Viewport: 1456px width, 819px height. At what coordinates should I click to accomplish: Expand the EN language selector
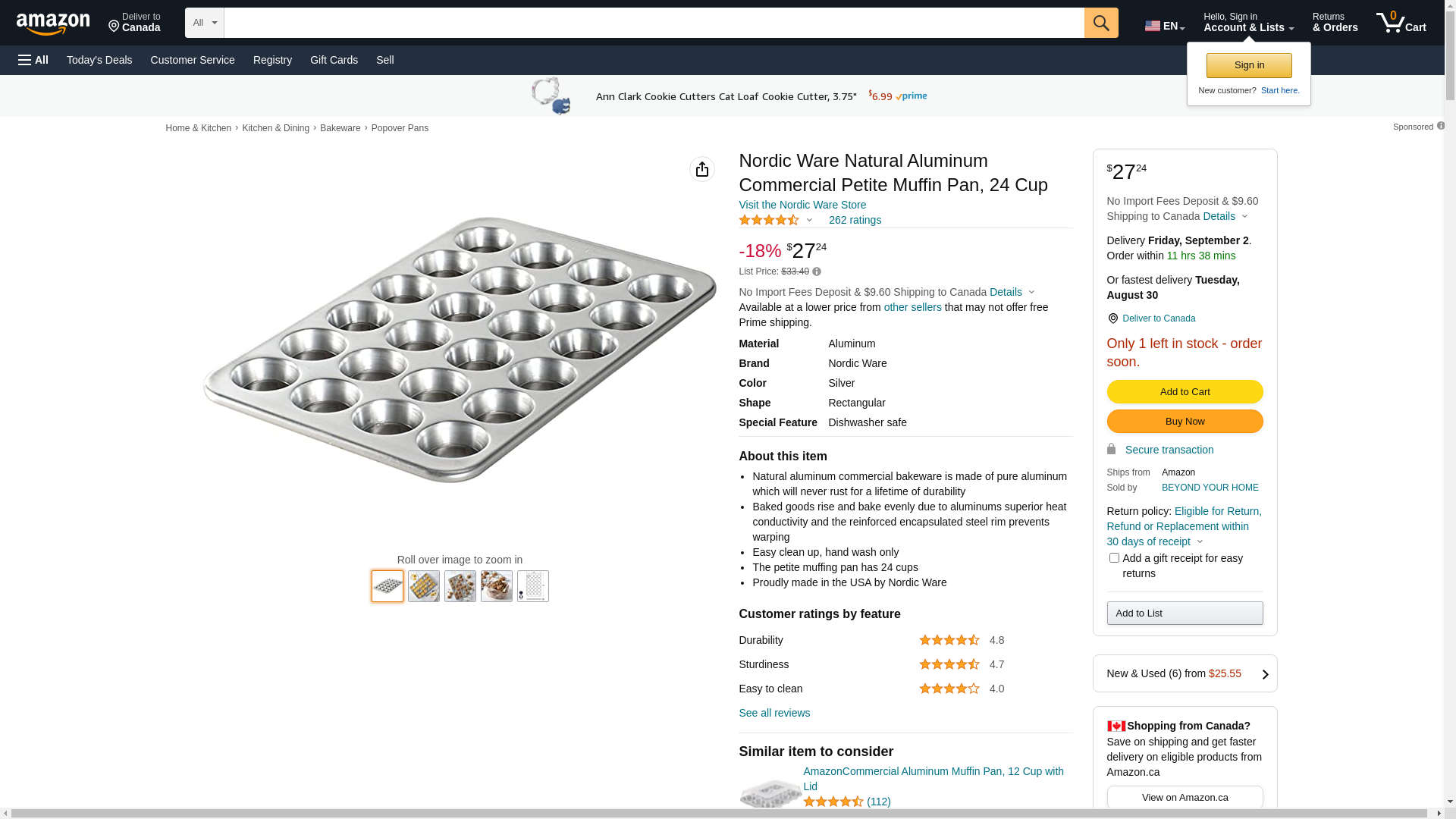pos(1165,26)
